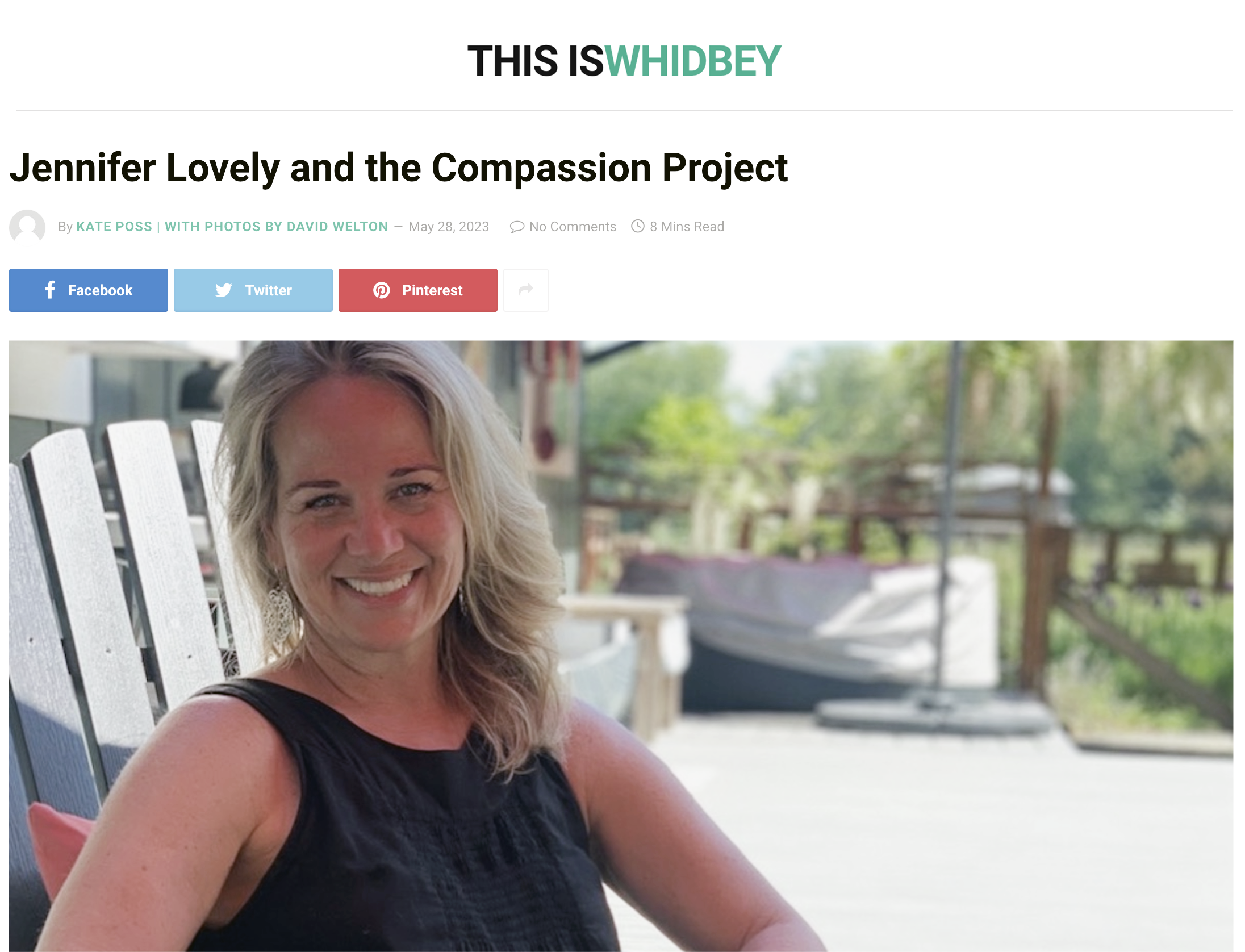Open more share options arrow
The height and width of the screenshot is (952, 1245).
pyautogui.click(x=526, y=290)
